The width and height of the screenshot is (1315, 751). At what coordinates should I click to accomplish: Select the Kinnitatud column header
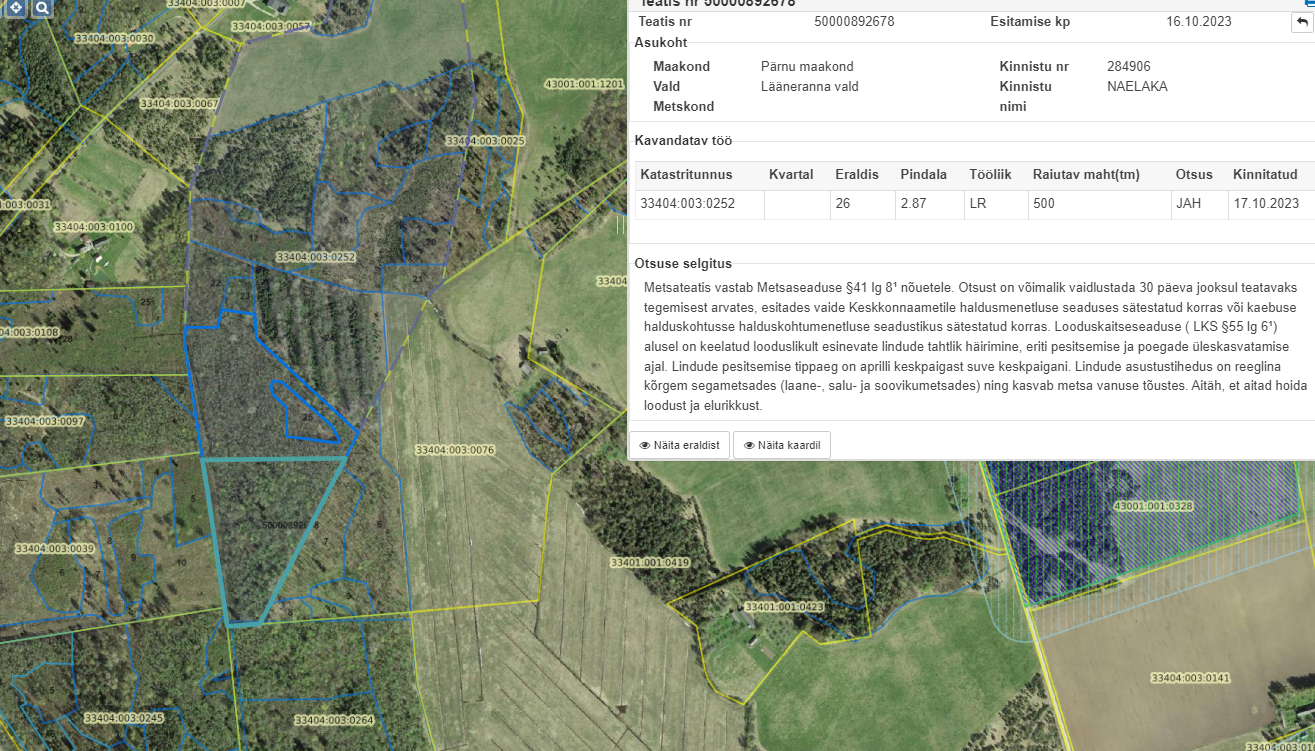[1265, 174]
